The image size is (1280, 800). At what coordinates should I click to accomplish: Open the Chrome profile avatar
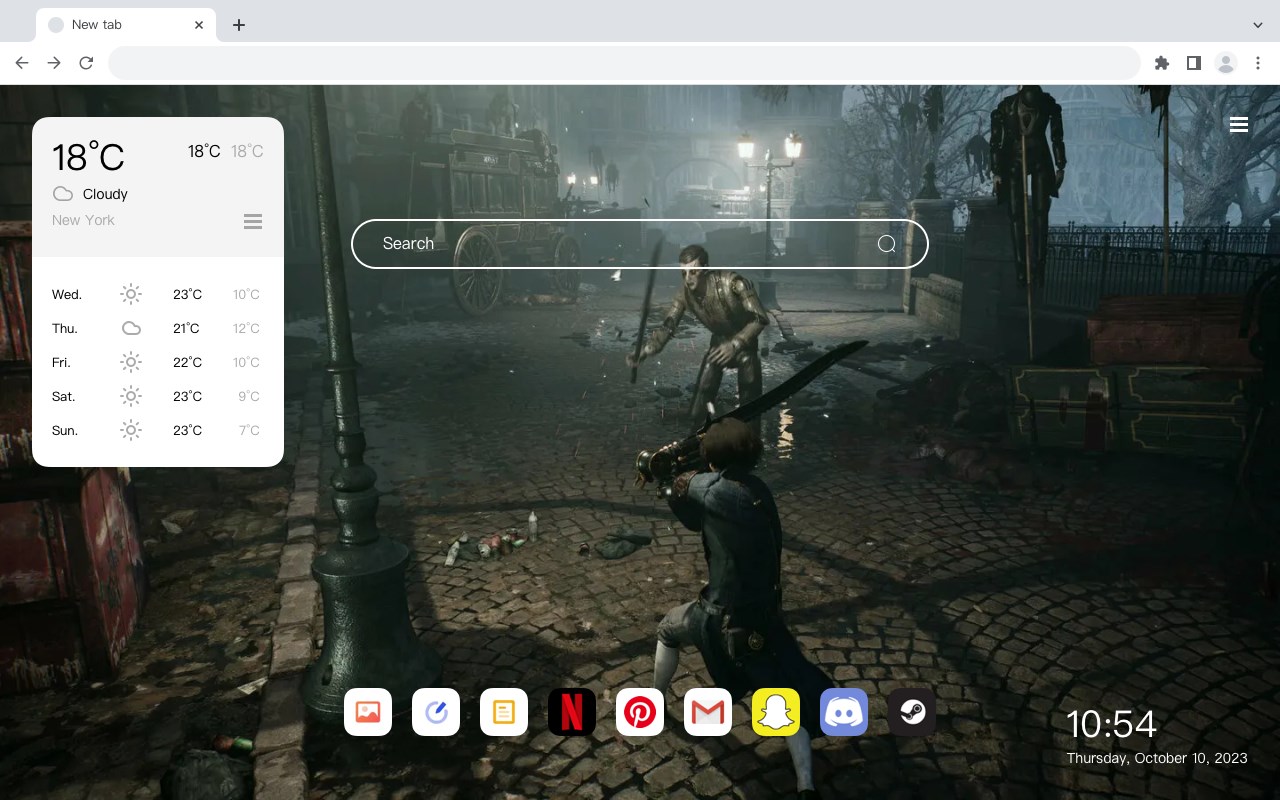[1226, 63]
